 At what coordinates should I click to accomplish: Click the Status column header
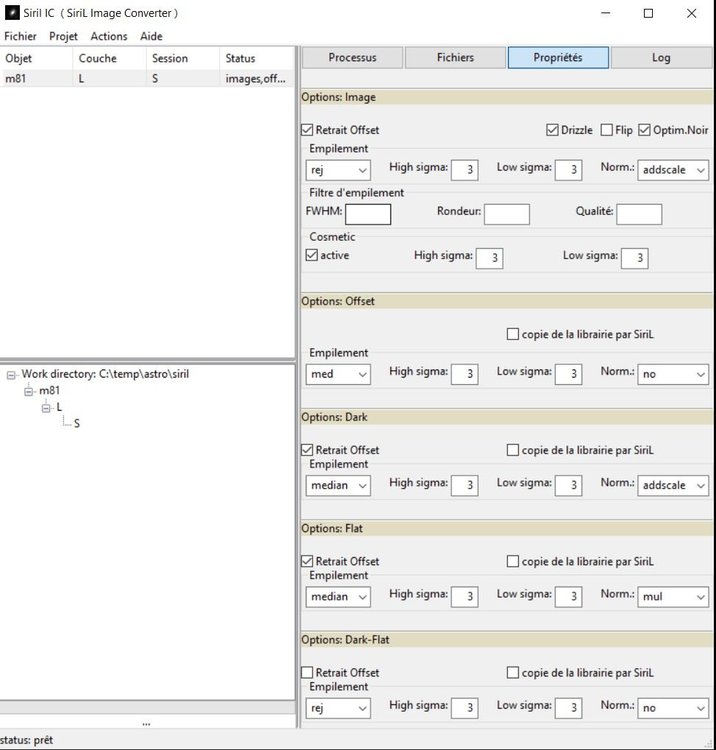256,58
